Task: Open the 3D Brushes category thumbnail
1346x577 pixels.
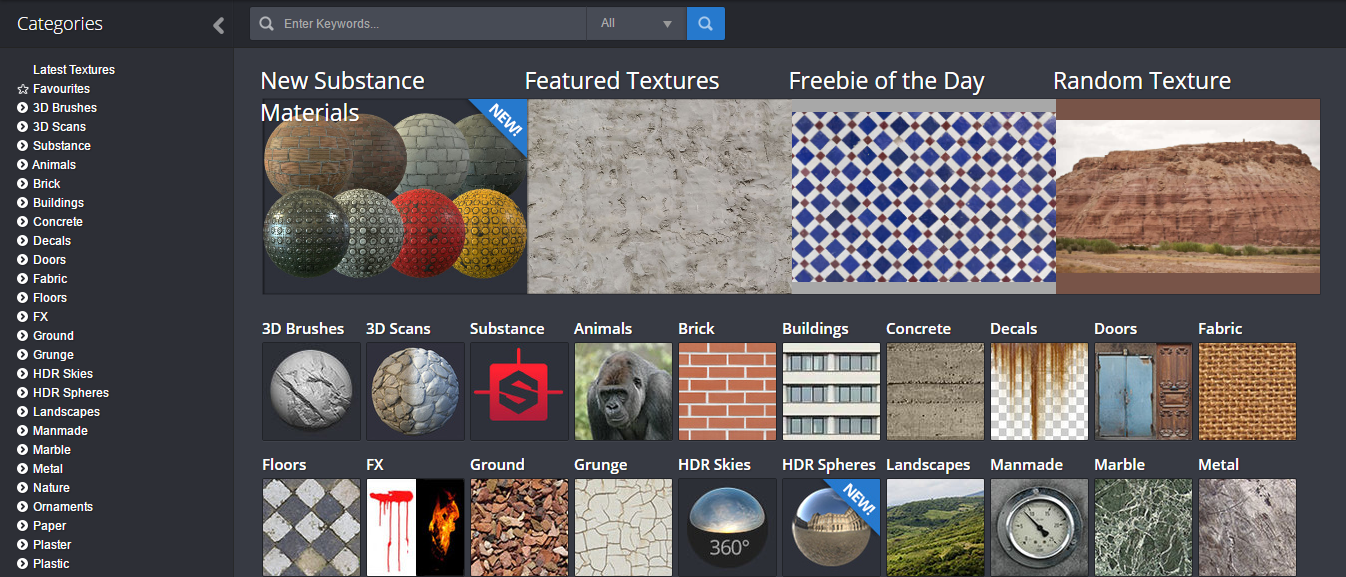Action: tap(311, 391)
